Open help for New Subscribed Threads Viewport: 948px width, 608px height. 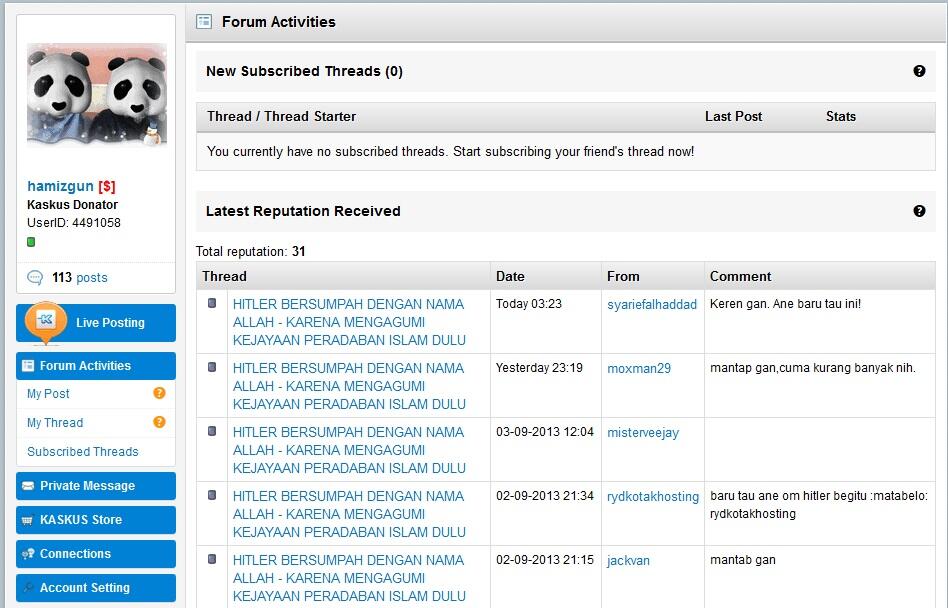[919, 71]
